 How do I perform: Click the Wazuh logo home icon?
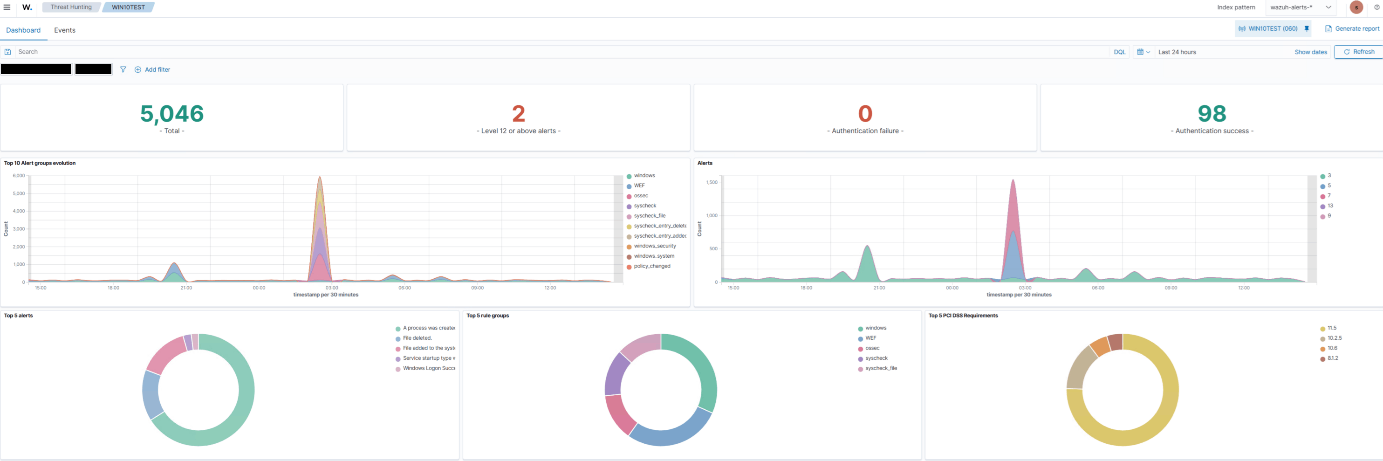[27, 7]
